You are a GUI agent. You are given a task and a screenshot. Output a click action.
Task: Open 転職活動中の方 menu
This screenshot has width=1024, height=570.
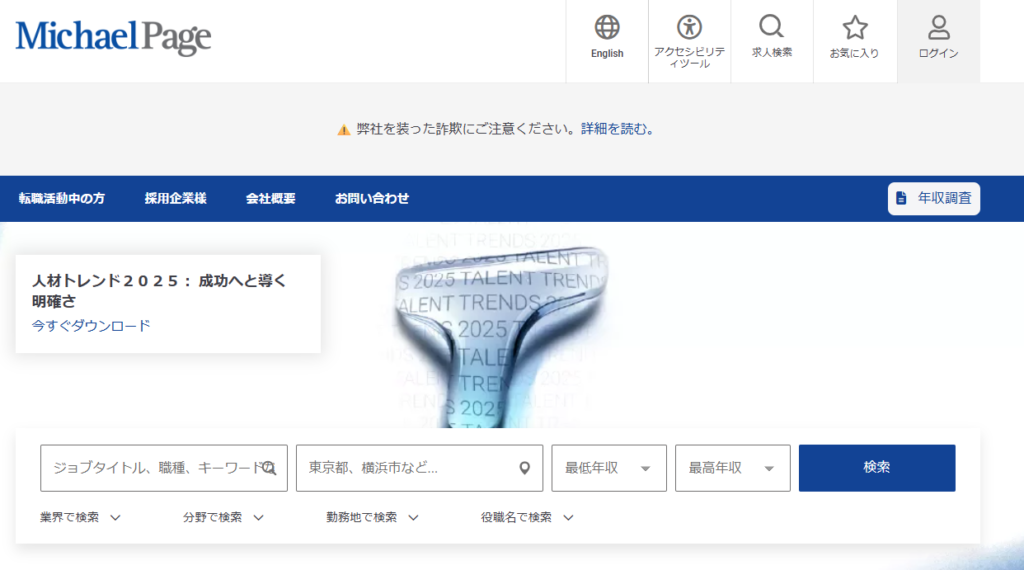(x=62, y=199)
